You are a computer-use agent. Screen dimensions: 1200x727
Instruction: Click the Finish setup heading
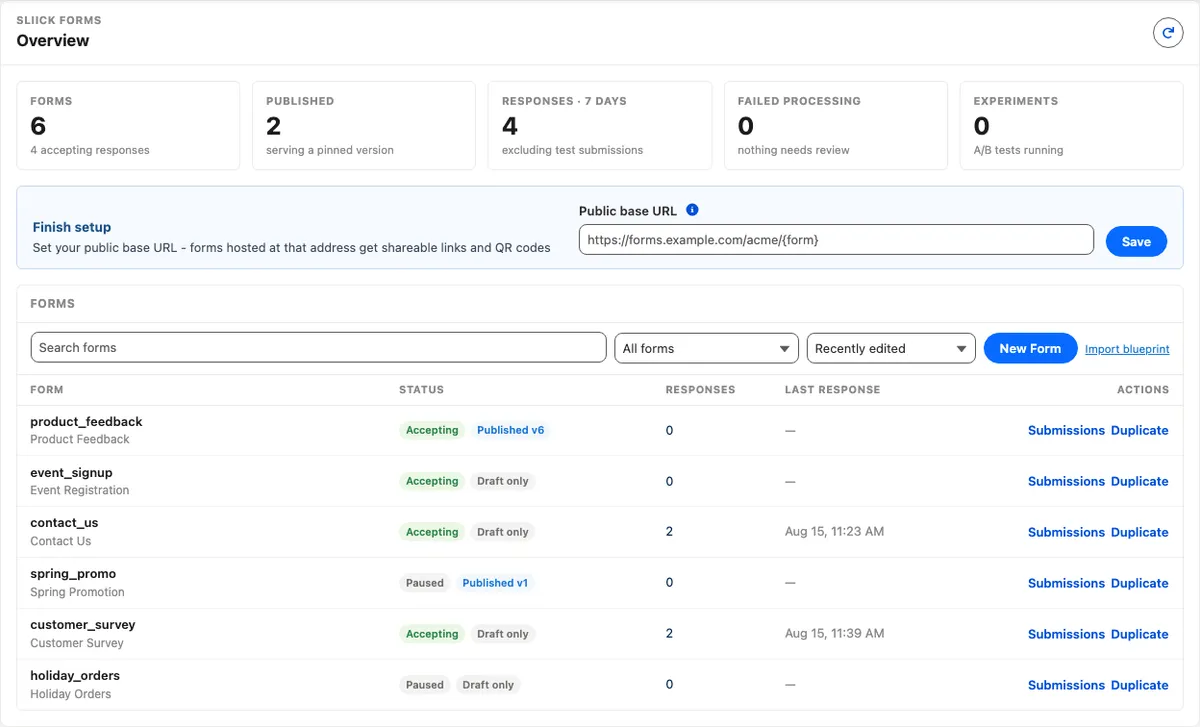coord(72,227)
